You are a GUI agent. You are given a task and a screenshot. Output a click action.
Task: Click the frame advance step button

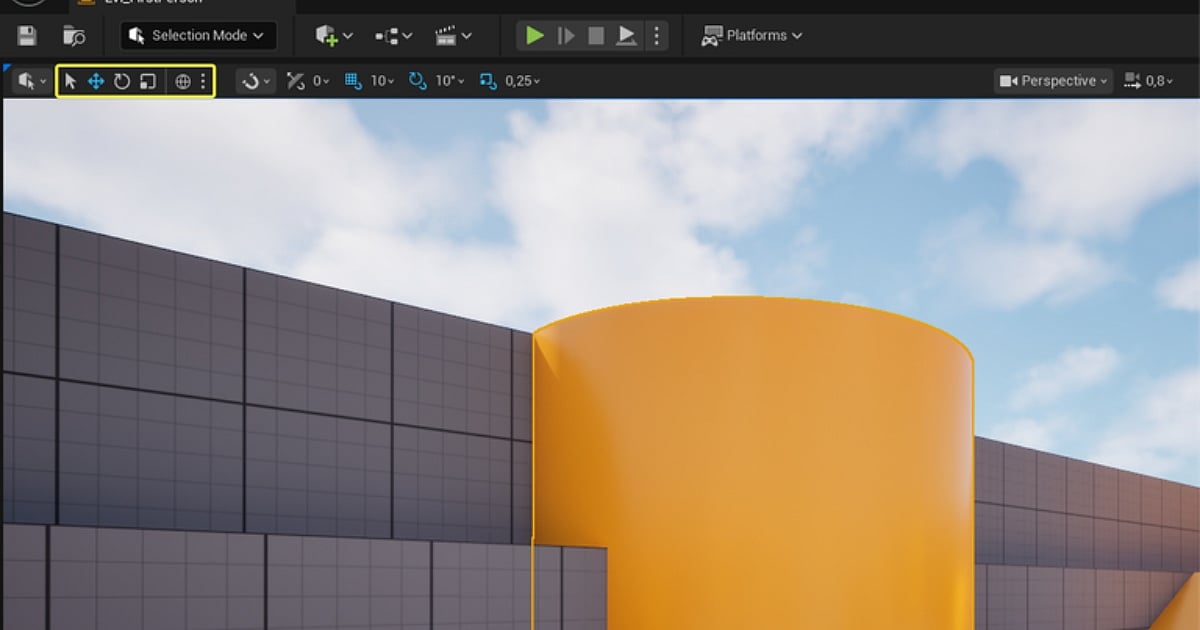click(566, 36)
